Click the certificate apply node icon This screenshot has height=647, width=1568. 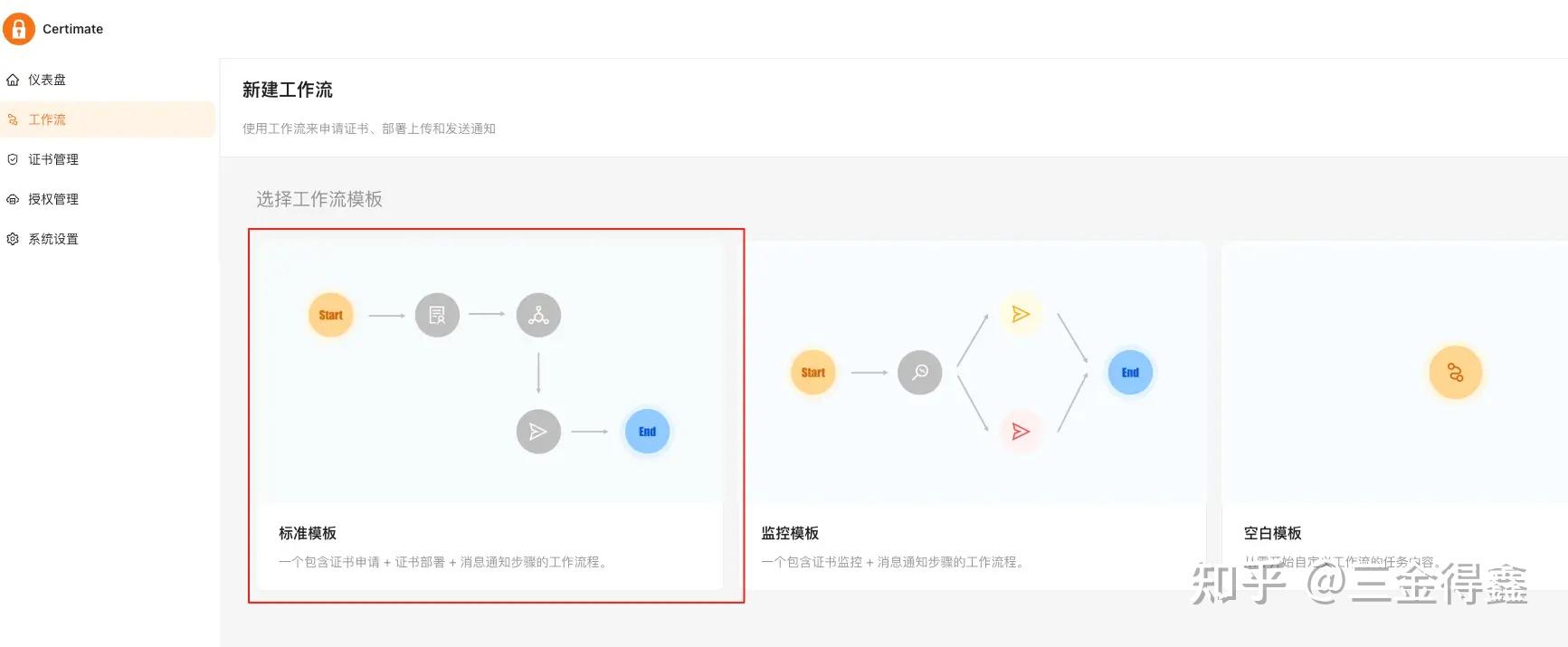437,315
